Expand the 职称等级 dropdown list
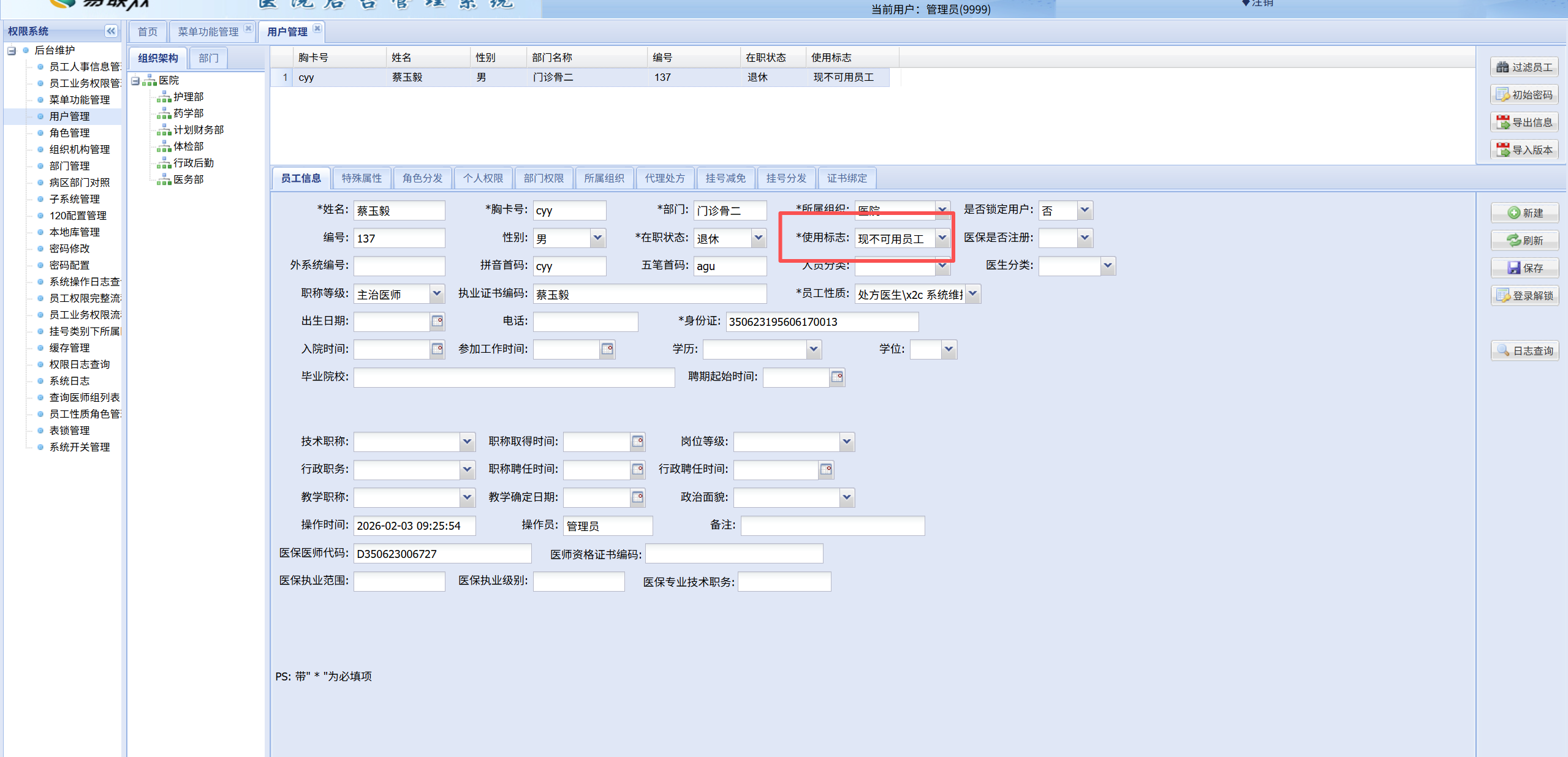The width and height of the screenshot is (1568, 757). tap(436, 294)
